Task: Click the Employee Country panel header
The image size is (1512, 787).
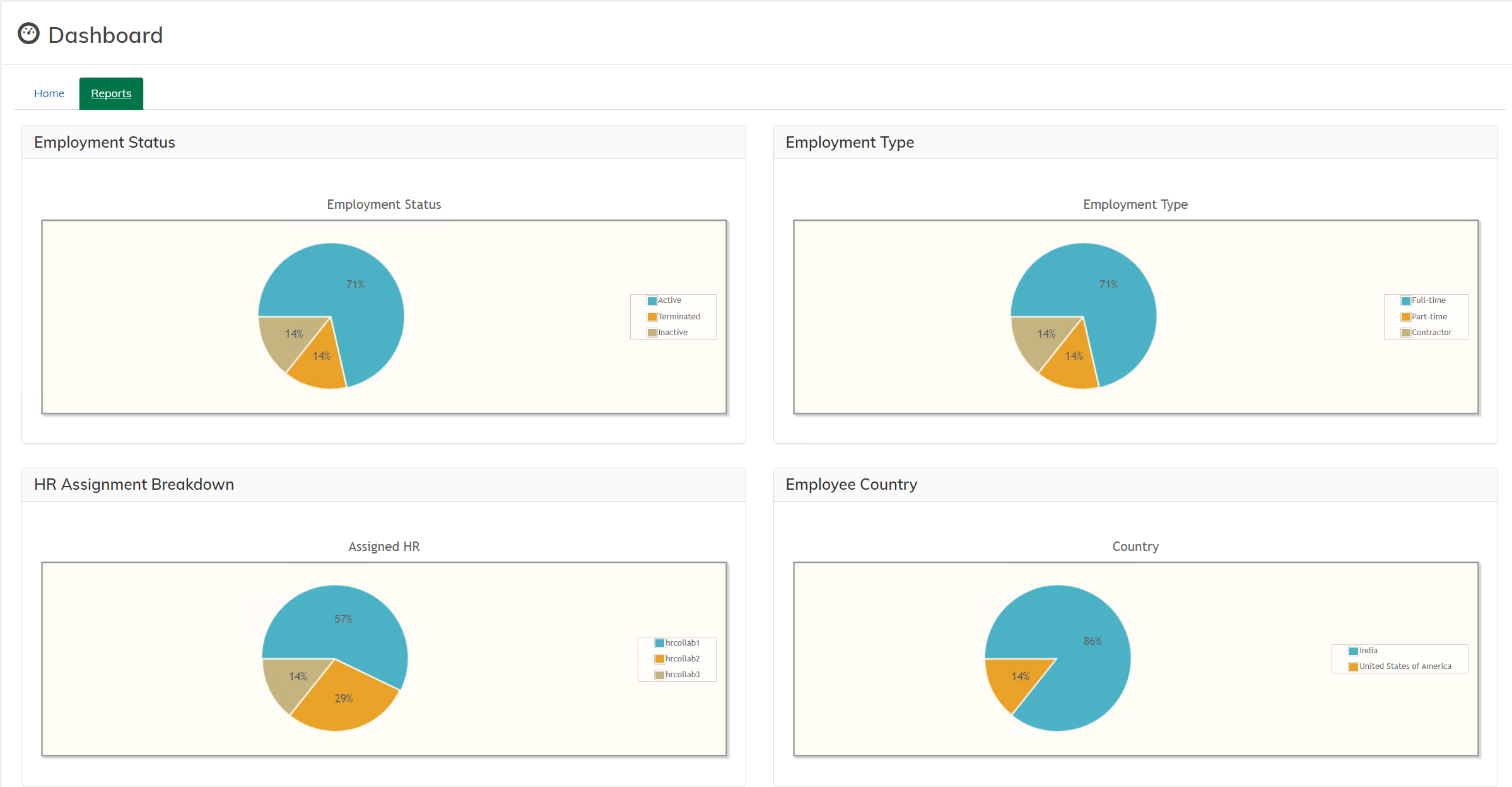Action: pyautogui.click(x=852, y=484)
